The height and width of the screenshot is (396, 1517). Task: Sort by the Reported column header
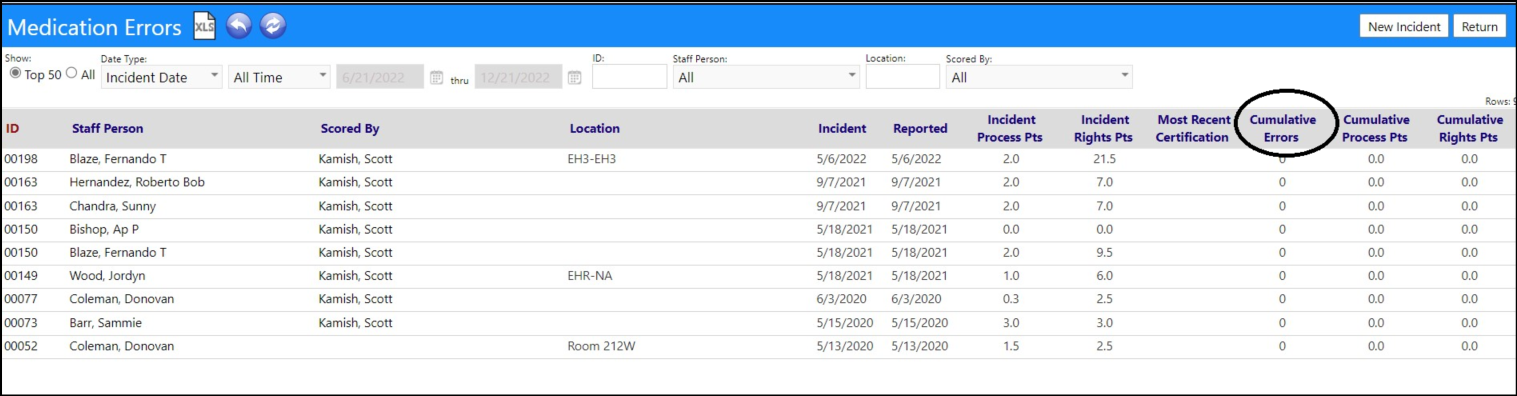[920, 129]
